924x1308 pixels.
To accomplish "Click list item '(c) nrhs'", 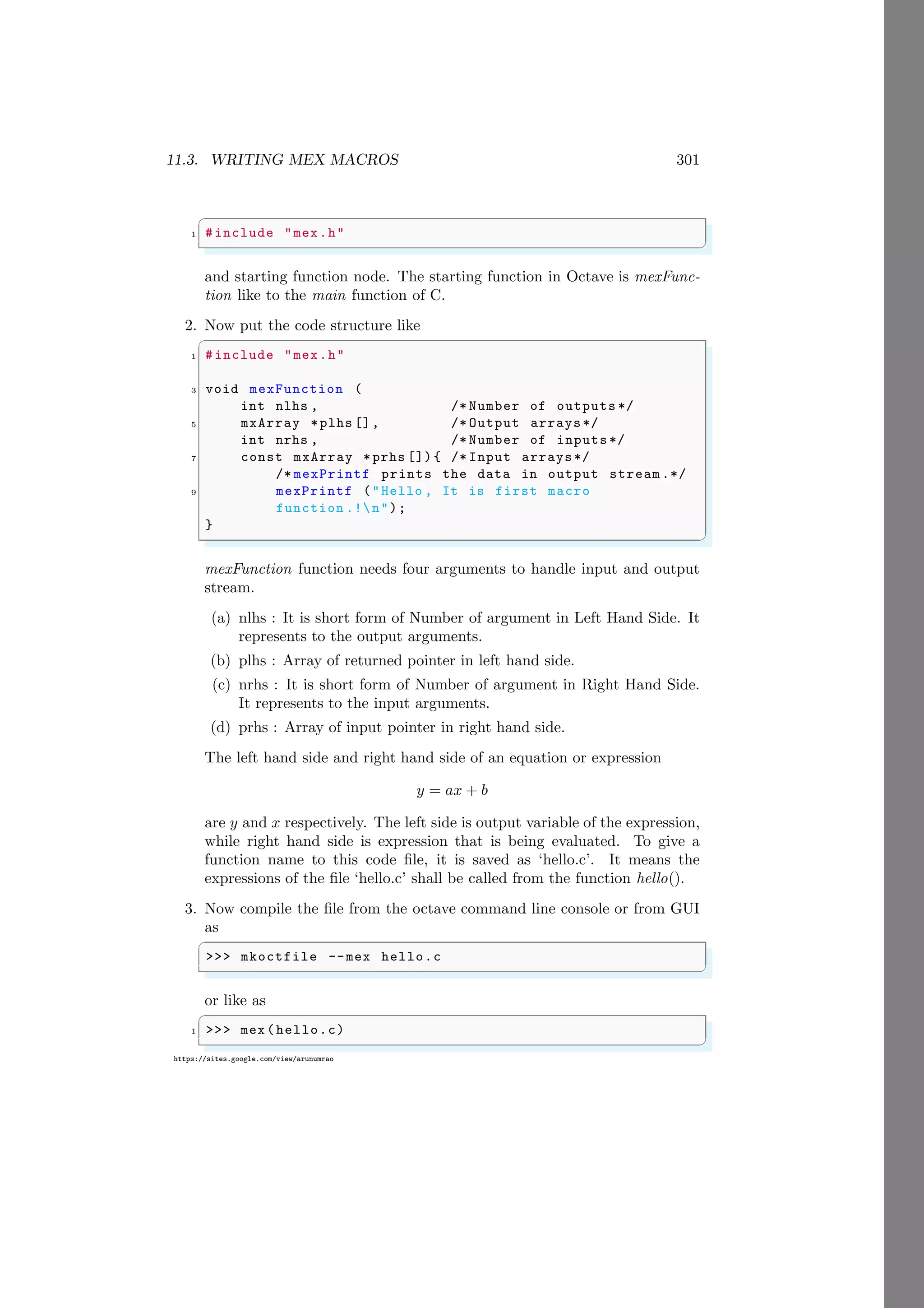I will click(x=455, y=694).
